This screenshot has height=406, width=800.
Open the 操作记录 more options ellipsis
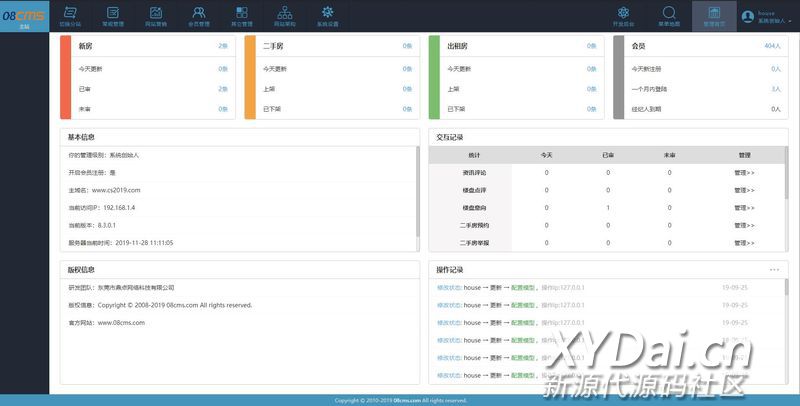coord(774,270)
